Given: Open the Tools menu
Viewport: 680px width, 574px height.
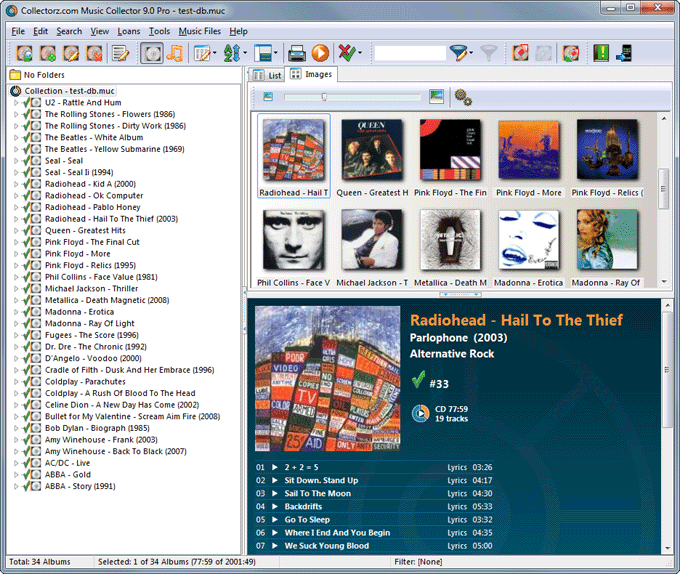Looking at the screenshot, I should coord(159,31).
